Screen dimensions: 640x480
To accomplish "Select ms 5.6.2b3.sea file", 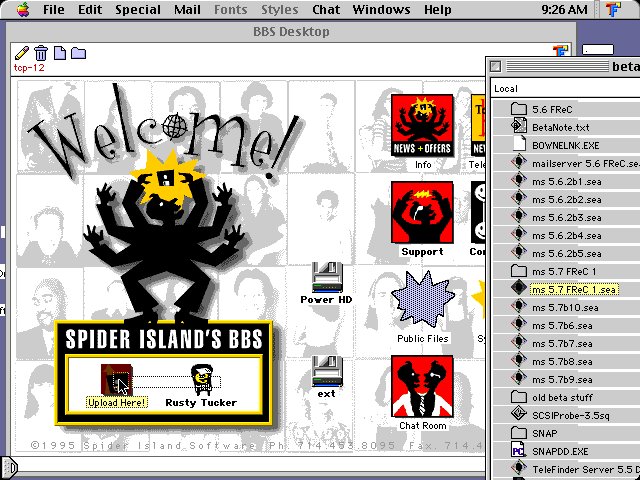I will coord(566,217).
